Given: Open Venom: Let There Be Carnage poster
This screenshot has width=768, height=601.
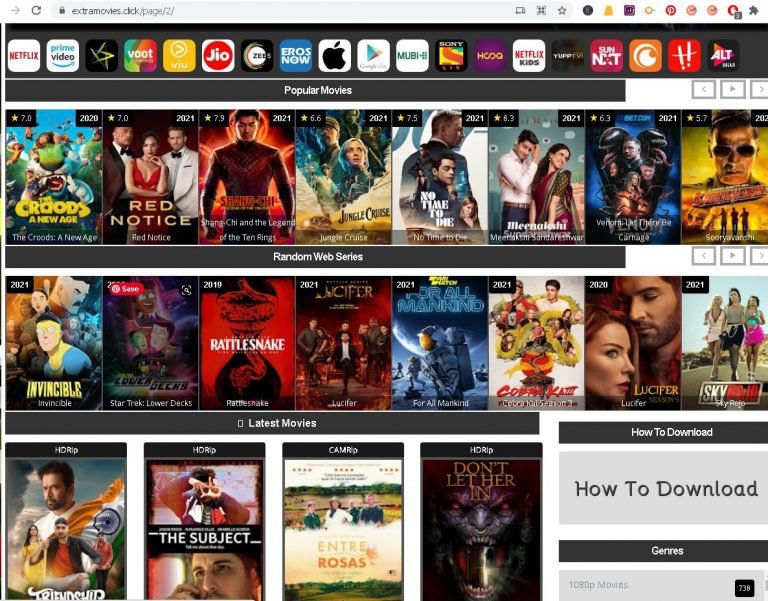Looking at the screenshot, I should point(633,177).
